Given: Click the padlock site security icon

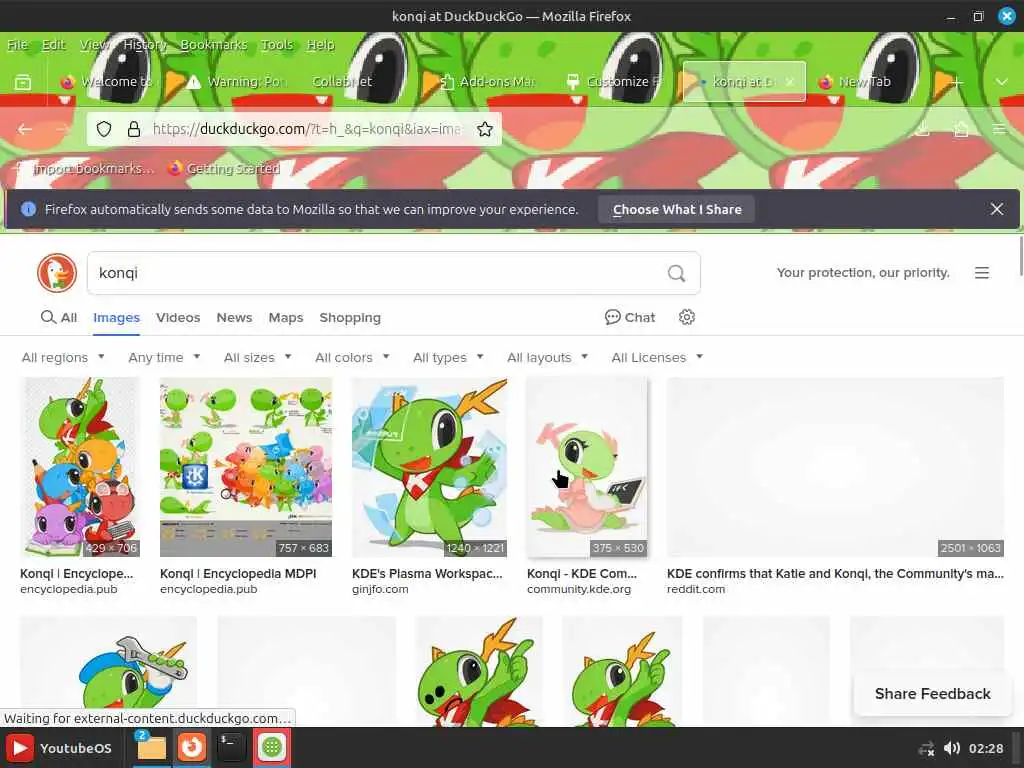Looking at the screenshot, I should coord(134,129).
